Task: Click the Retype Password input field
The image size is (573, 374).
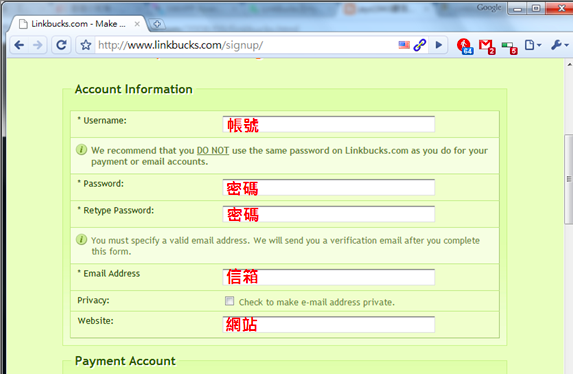Action: (329, 214)
